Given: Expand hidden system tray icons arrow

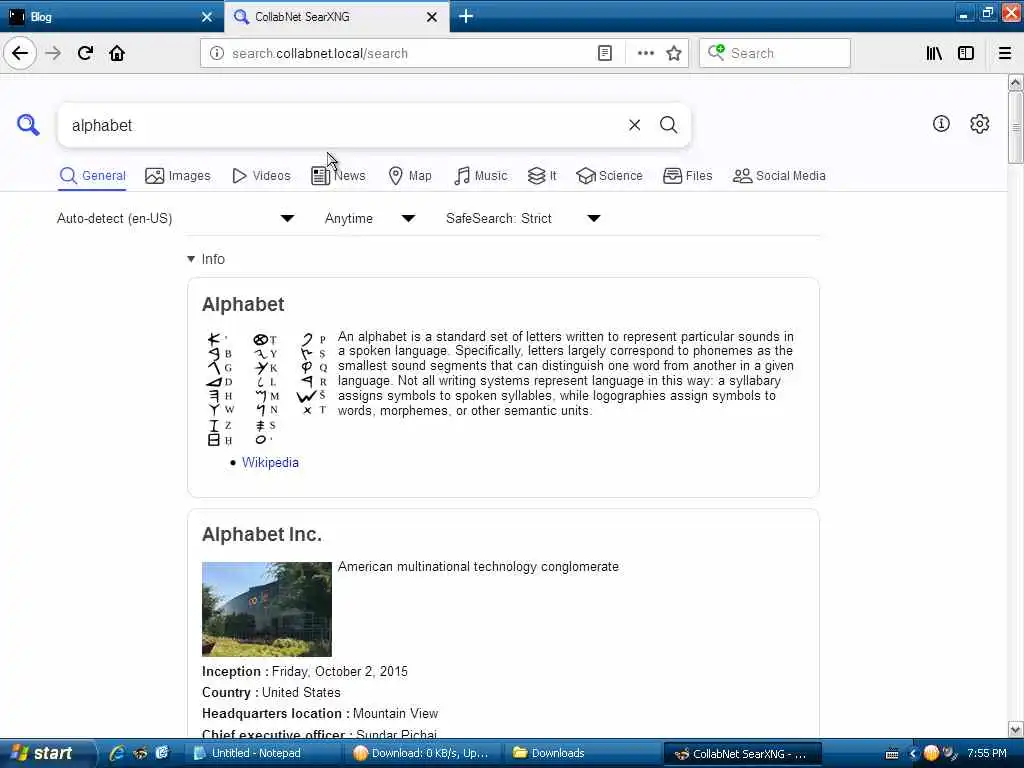Looking at the screenshot, I should [x=913, y=753].
